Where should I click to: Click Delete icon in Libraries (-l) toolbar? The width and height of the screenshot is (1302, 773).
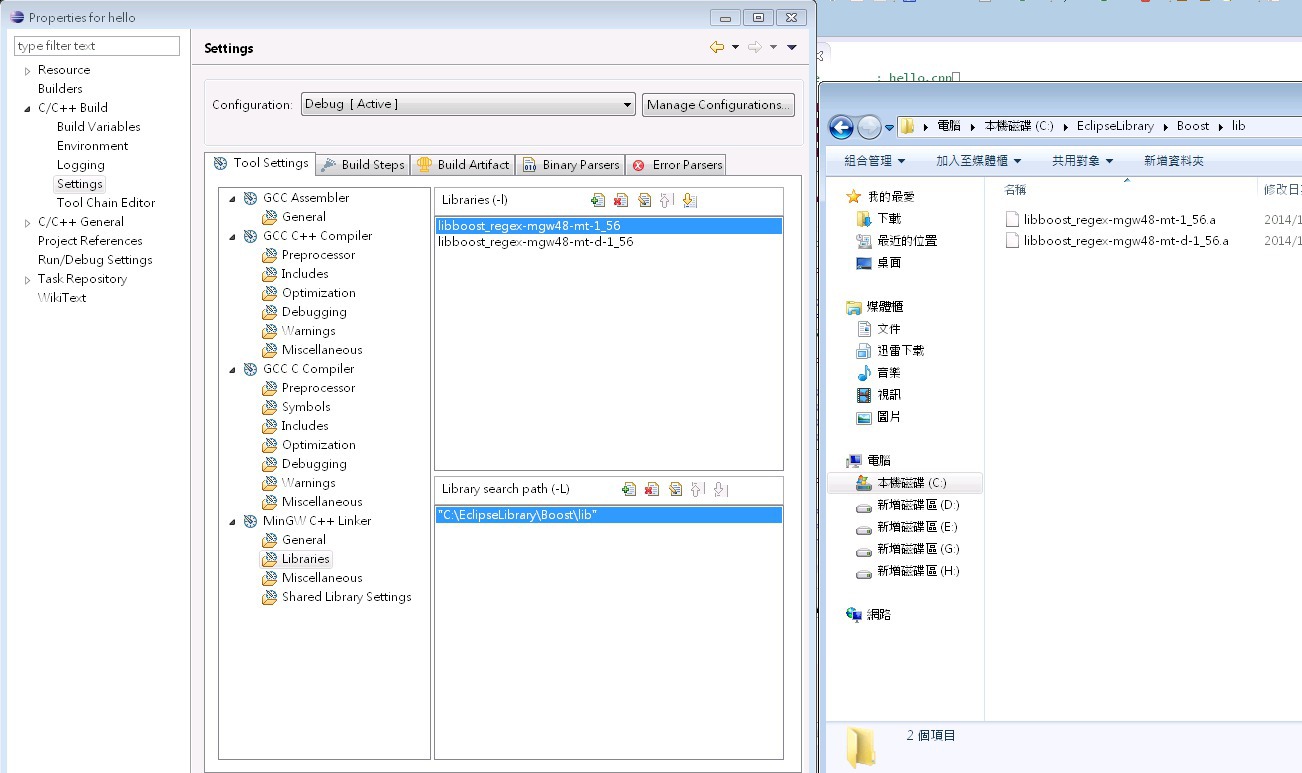[621, 200]
